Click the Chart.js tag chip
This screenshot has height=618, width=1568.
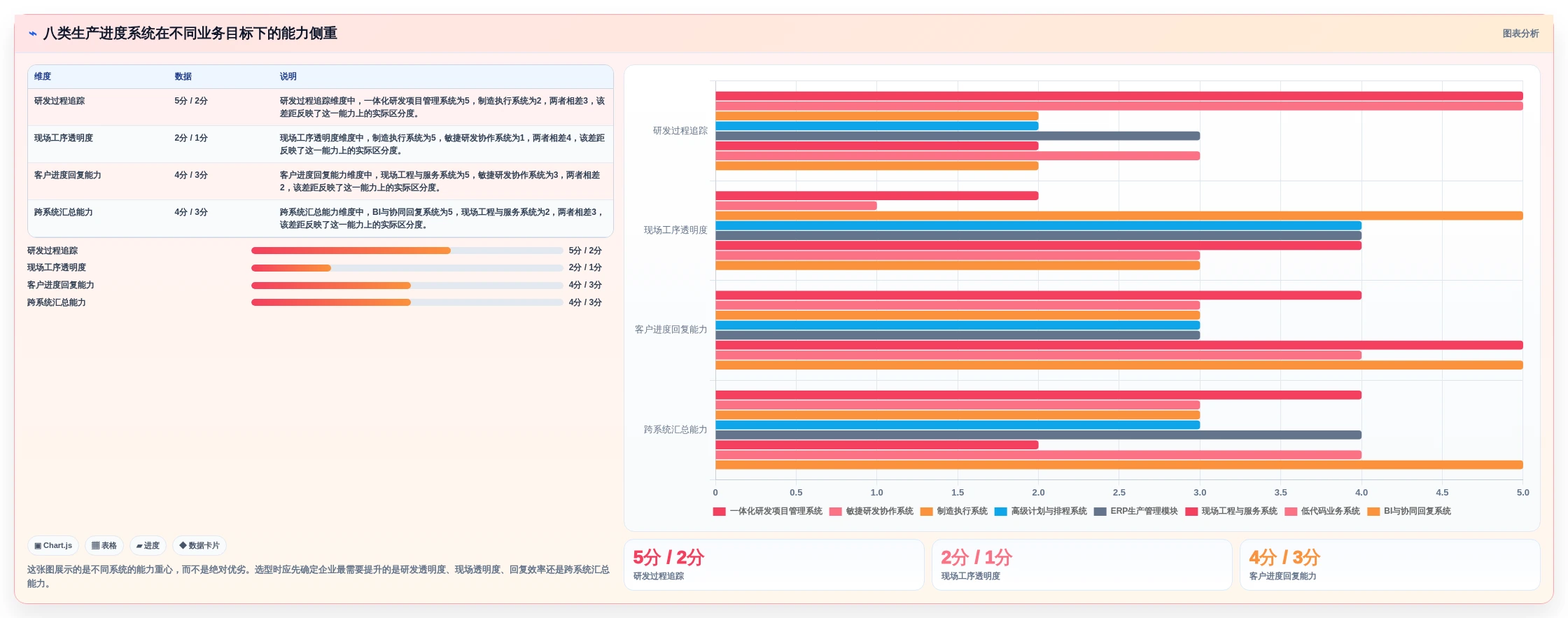(x=53, y=545)
